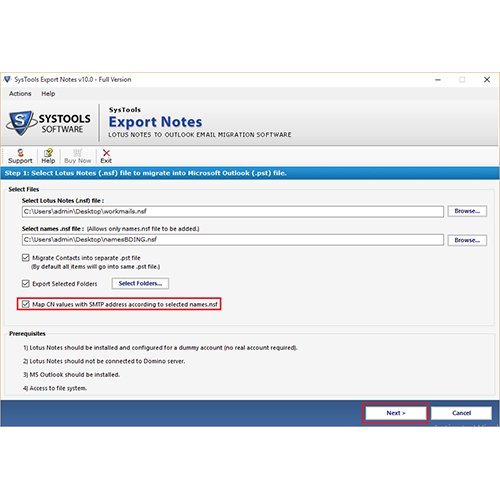500x500 pixels.
Task: Click 'MS Outlook should be installed' prerequisite
Action: pos(71,375)
